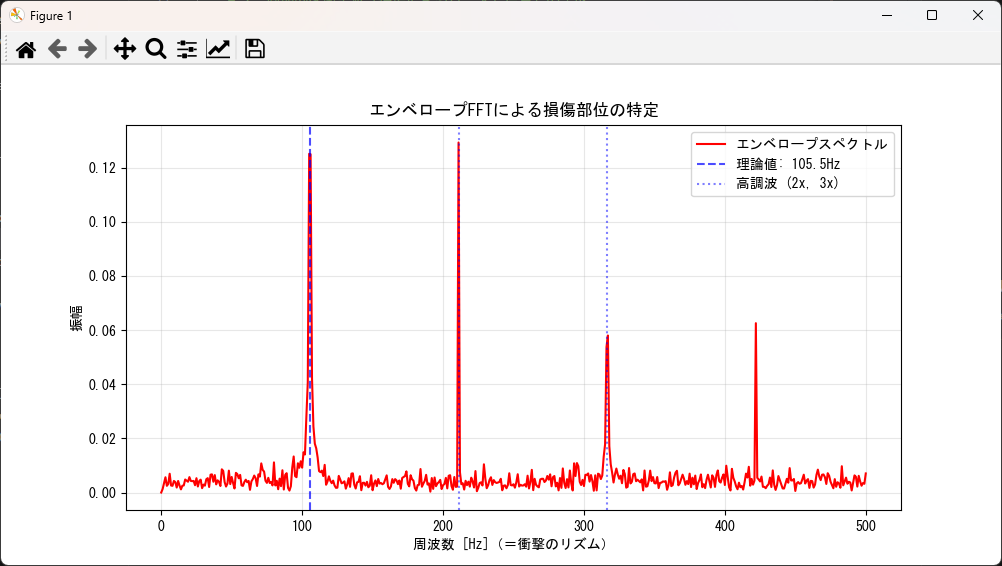Open the edit axis and curve parameters icon
Viewport: 1002px width, 566px height.
tap(218, 49)
